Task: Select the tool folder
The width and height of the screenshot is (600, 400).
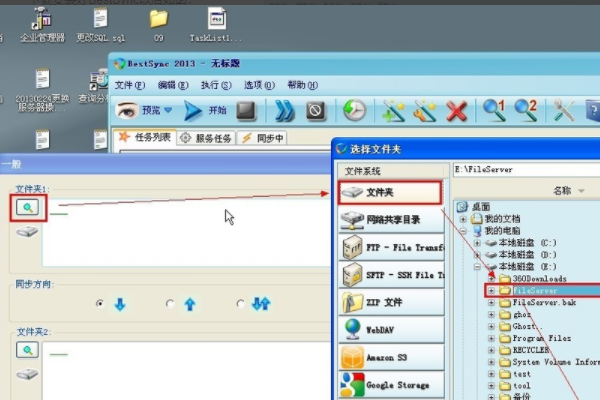Action: [x=522, y=385]
